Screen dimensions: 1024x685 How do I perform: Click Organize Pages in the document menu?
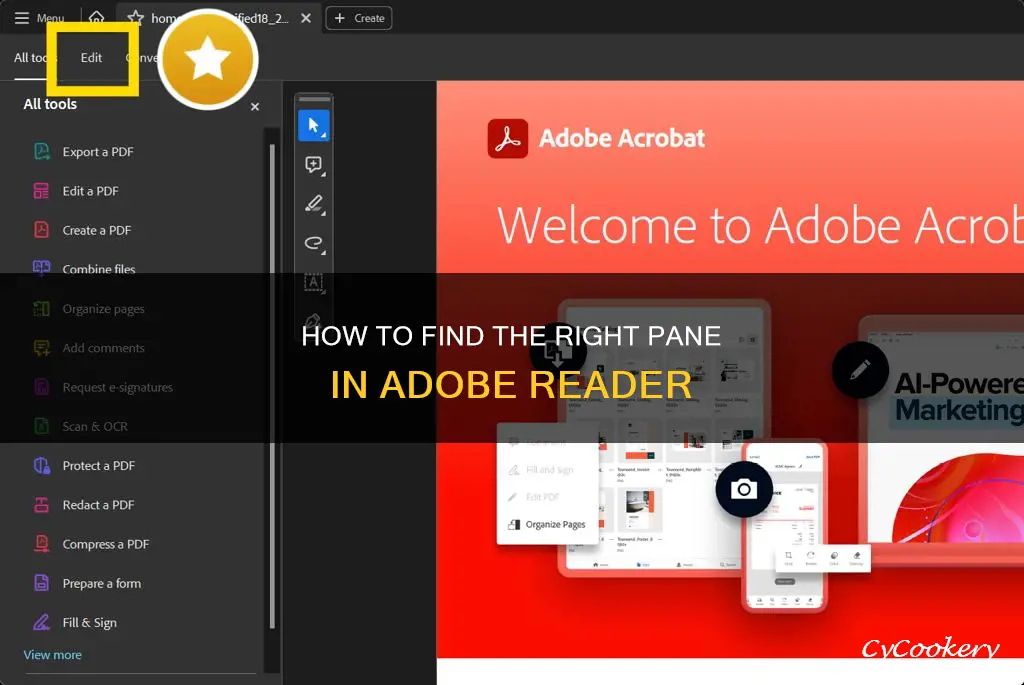pyautogui.click(x=547, y=524)
